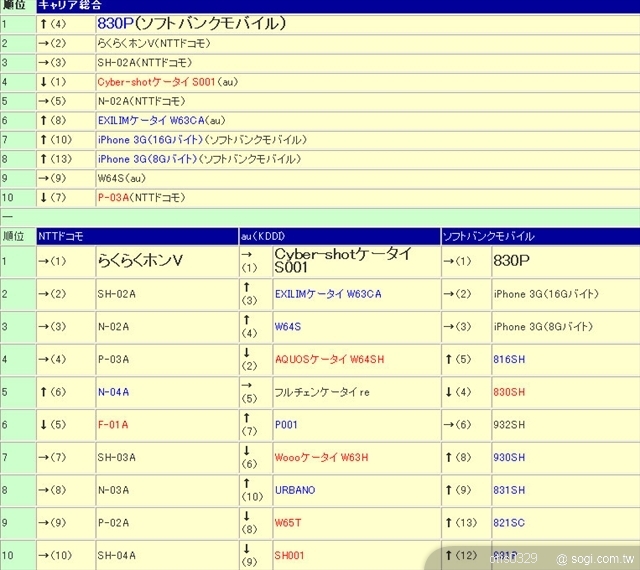Click large Cyber-shotケータイ S001 in au column
The width and height of the screenshot is (640, 570).
tap(343, 261)
